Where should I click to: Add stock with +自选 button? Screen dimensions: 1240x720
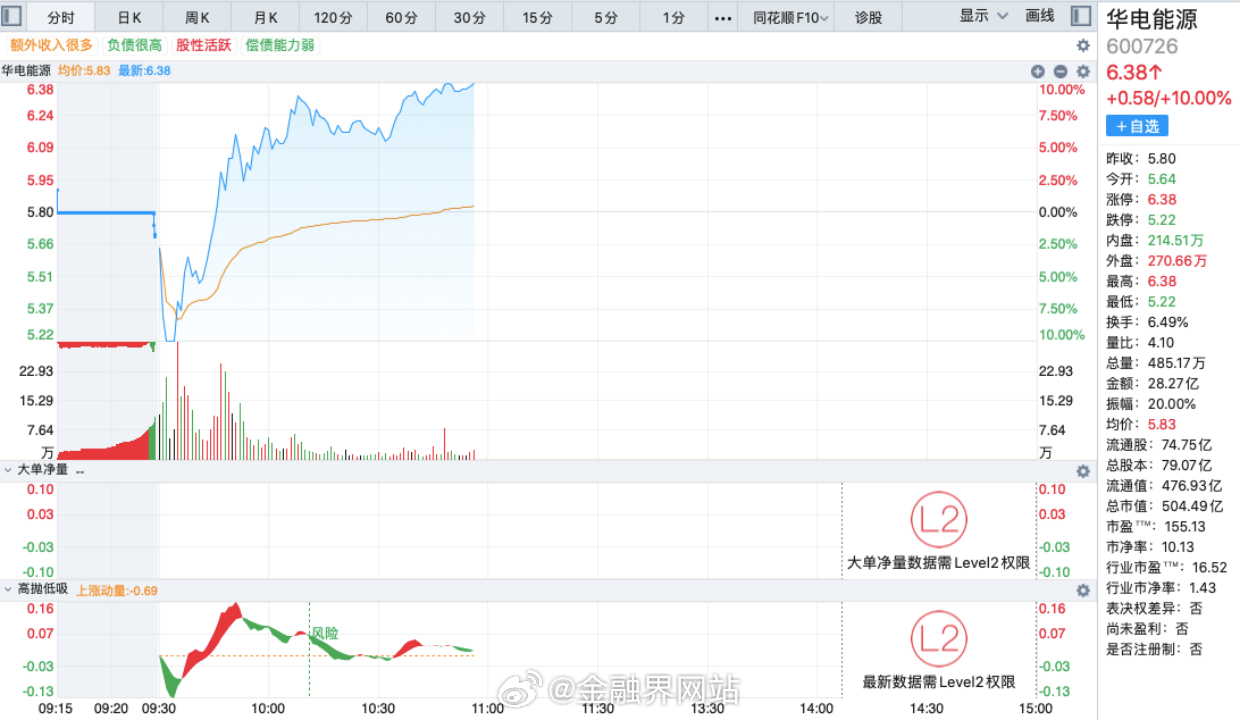[1137, 126]
